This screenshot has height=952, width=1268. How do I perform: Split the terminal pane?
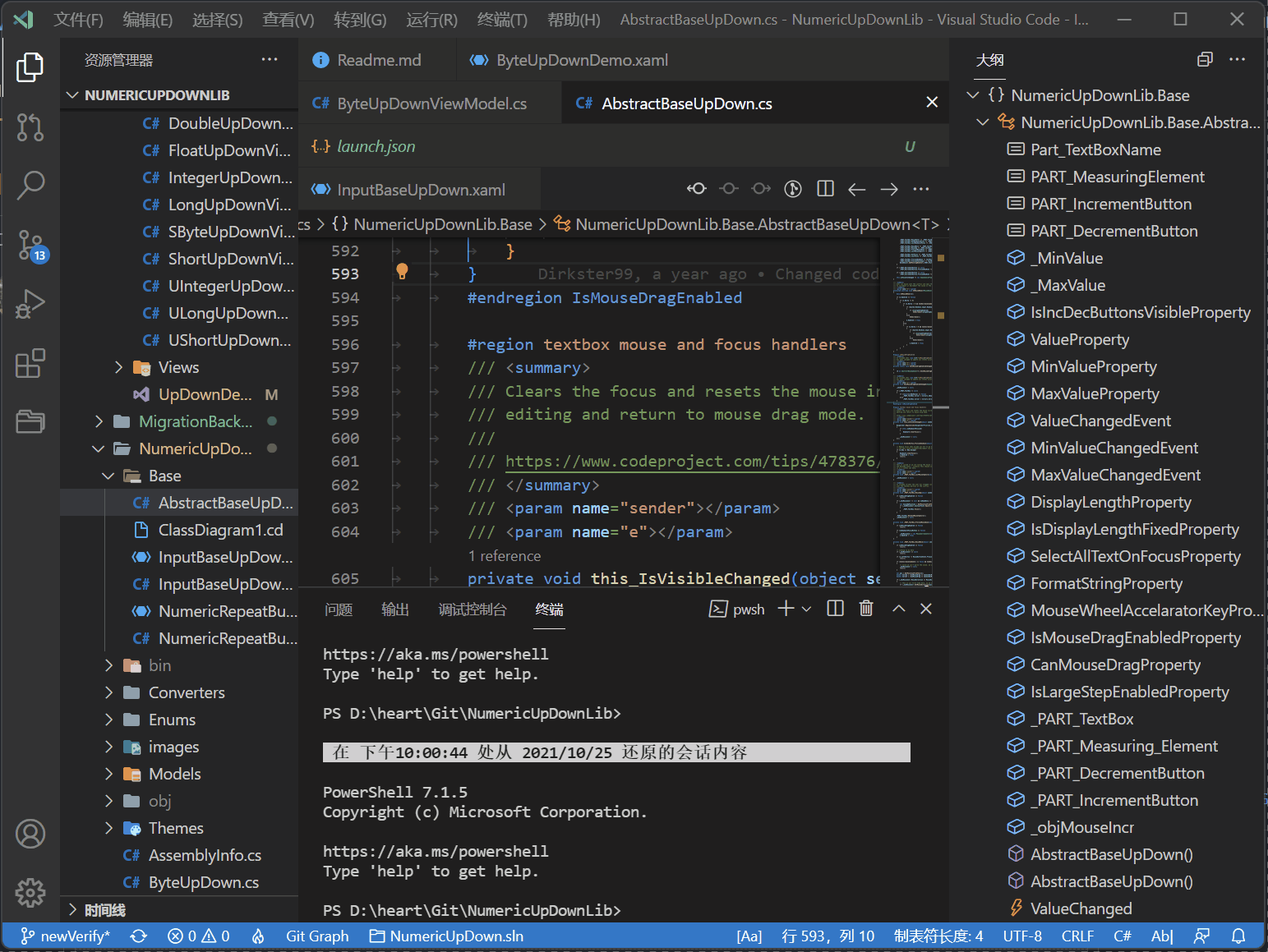836,609
